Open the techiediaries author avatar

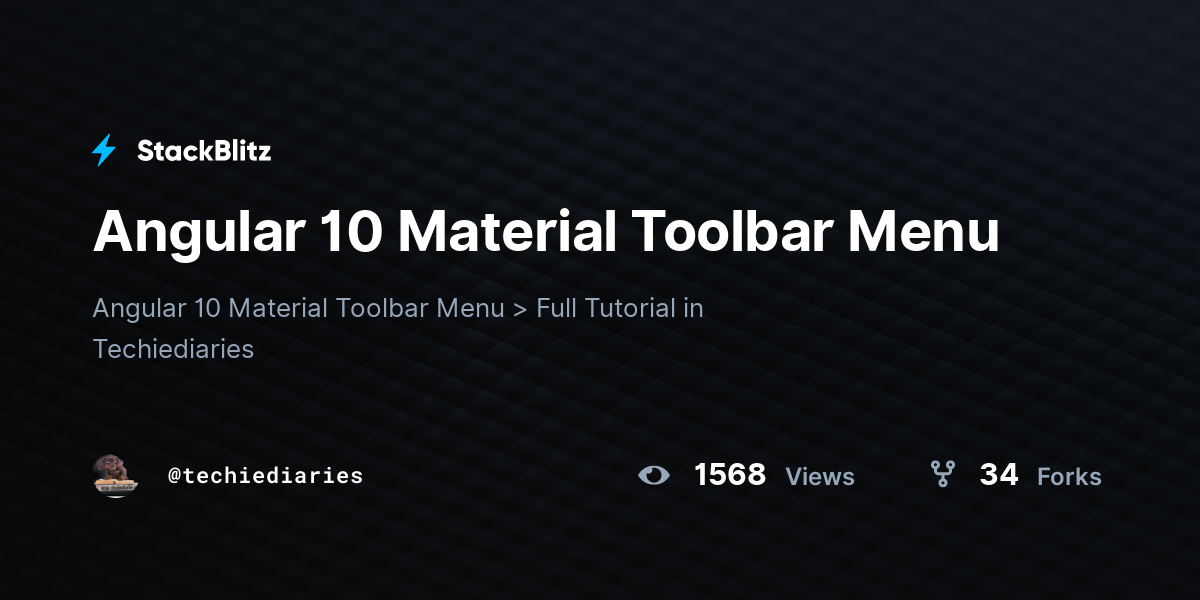coord(114,475)
